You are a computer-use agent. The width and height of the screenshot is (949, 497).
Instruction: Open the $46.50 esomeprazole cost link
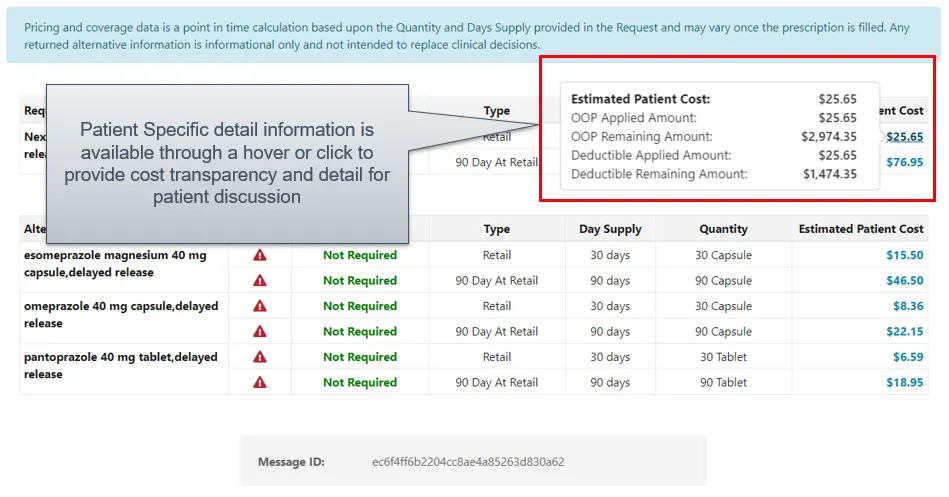[905, 280]
